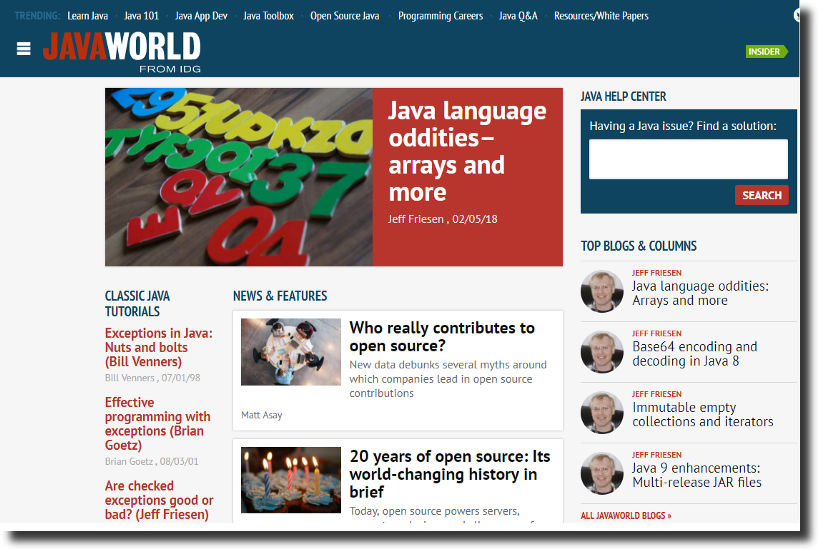Go to Java App Dev section
The width and height of the screenshot is (818, 549).
coord(201,16)
